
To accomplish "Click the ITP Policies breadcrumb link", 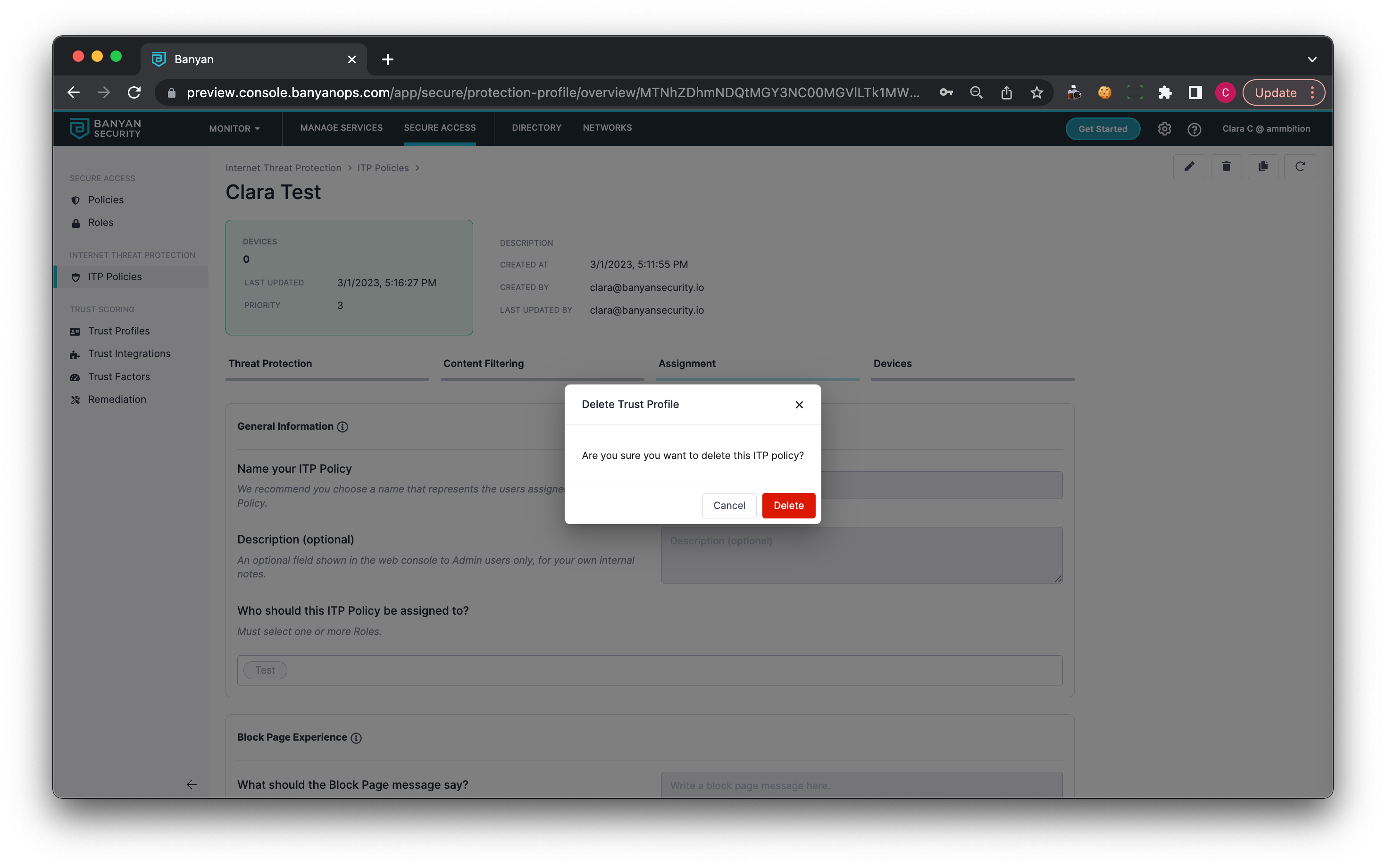I will point(383,167).
